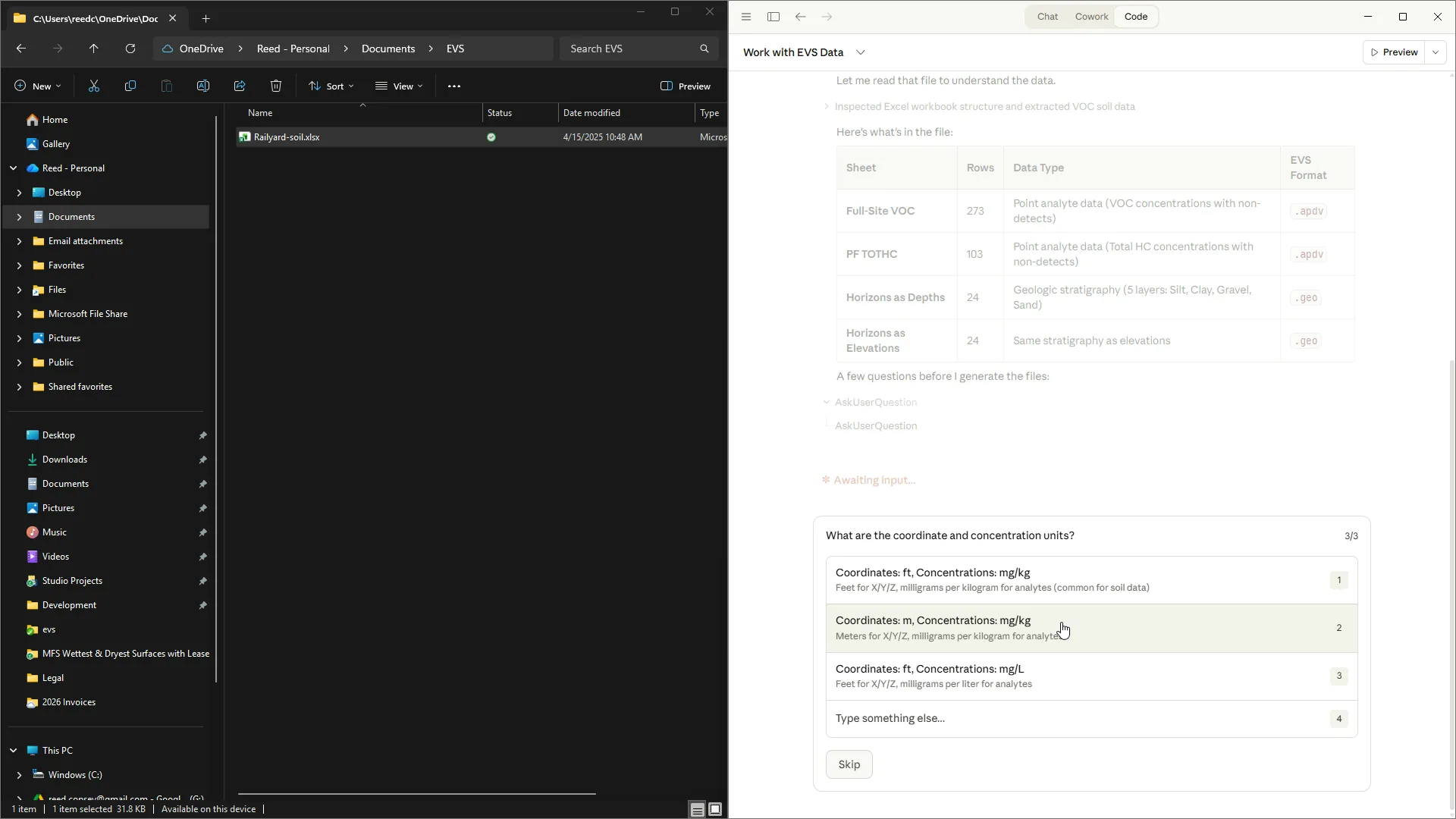Click the Type something else field
The image size is (1456, 819).
pyautogui.click(x=1092, y=719)
